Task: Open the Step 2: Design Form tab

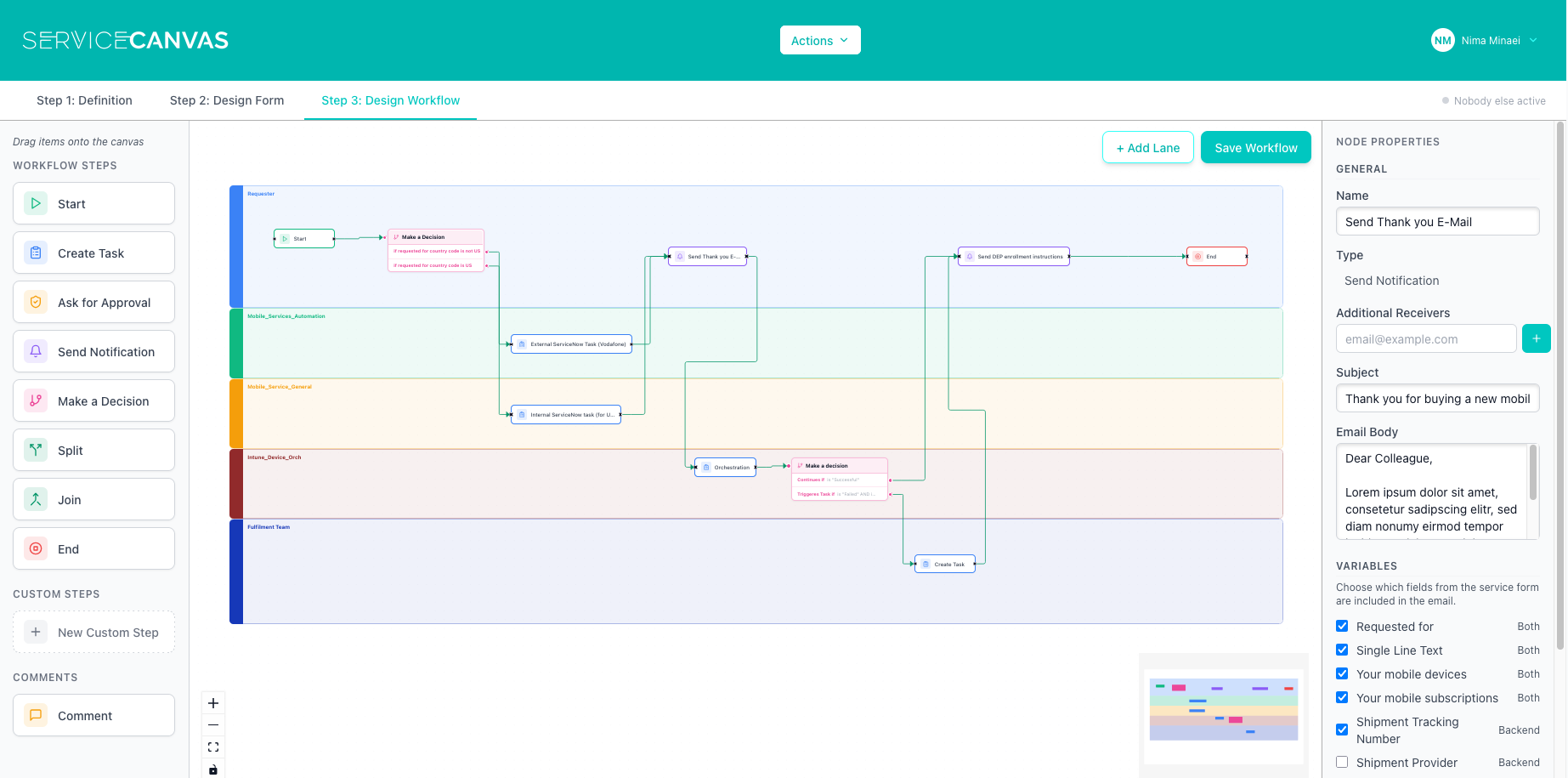Action: 227,100
